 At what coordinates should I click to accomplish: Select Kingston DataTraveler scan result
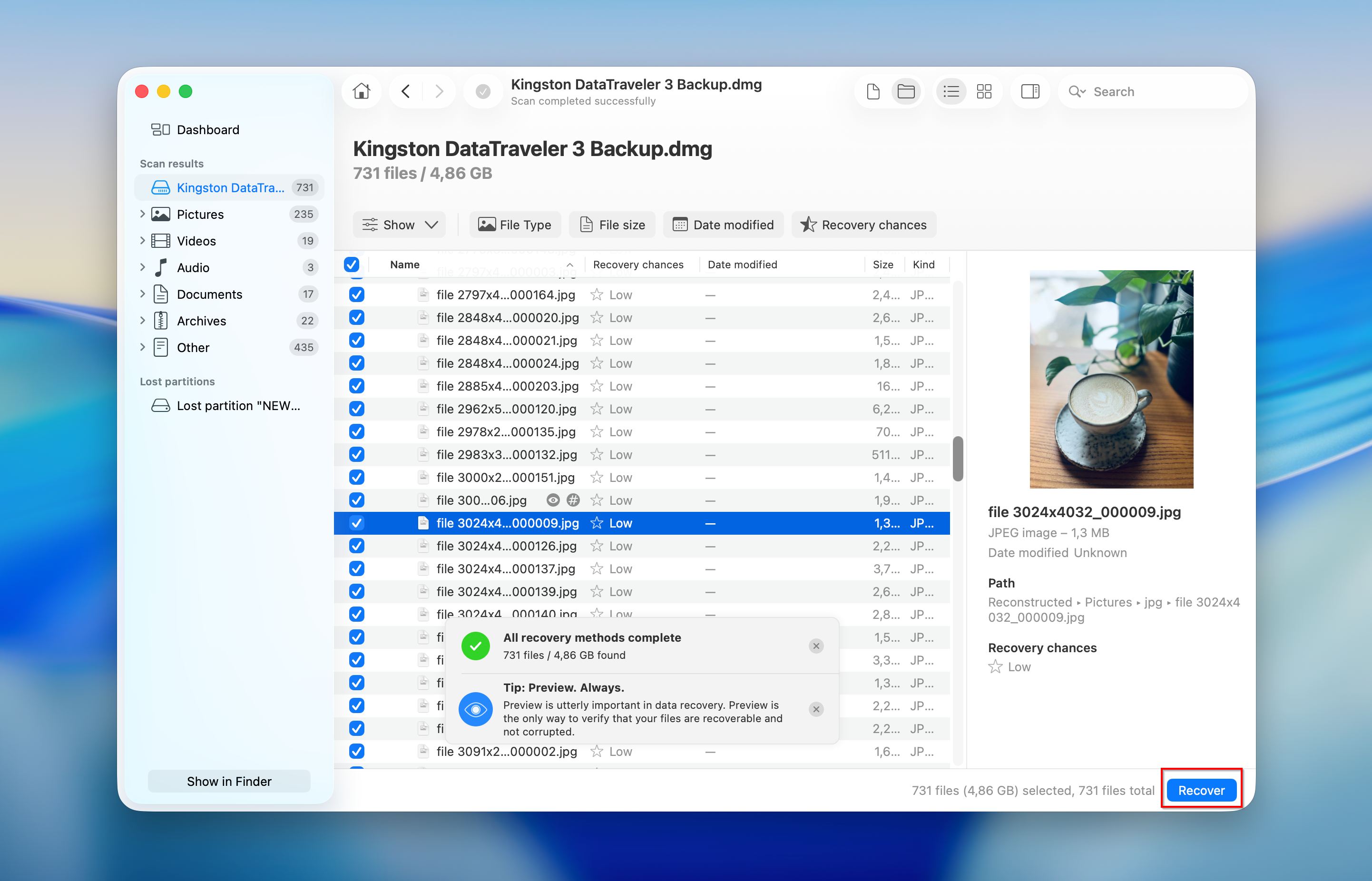click(229, 187)
